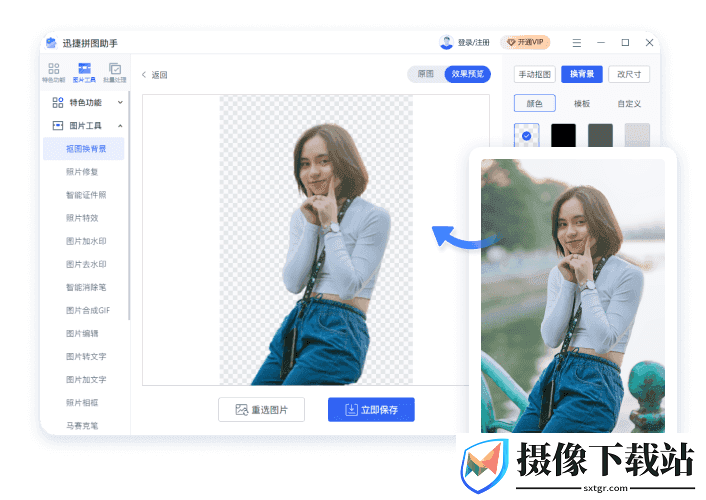Click the 图片工具 picture icon in sidebar
This screenshot has width=706, height=500.
point(58,126)
